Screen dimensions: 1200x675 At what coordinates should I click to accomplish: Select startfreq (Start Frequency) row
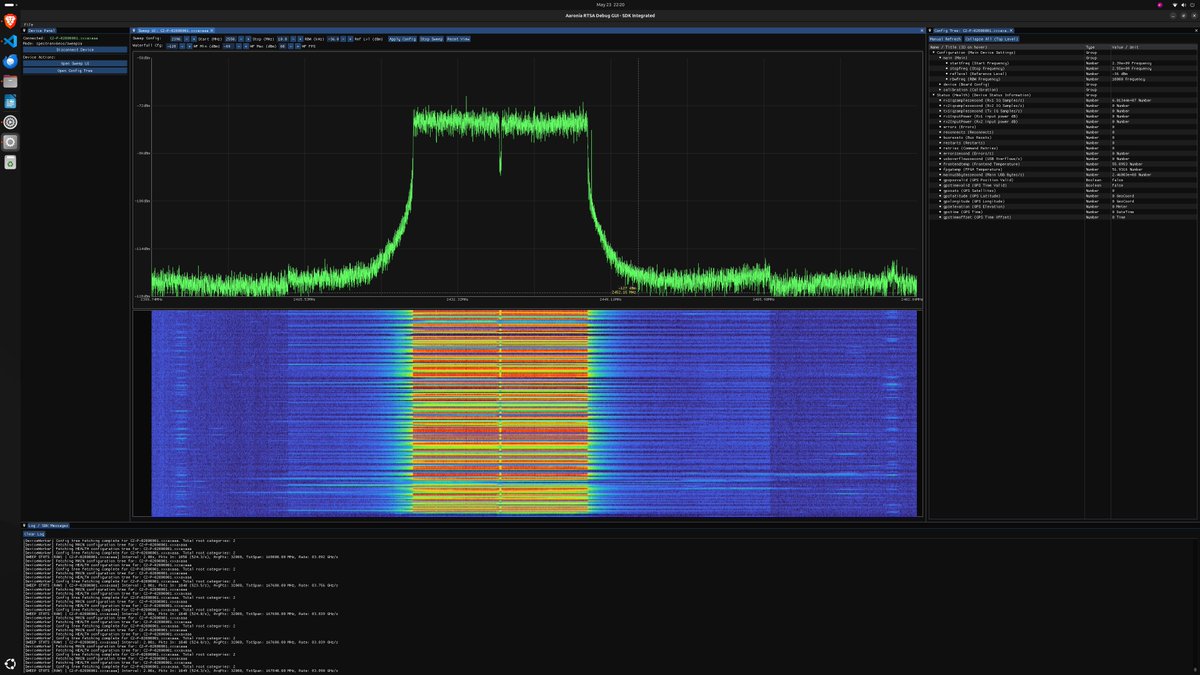[1062, 63]
